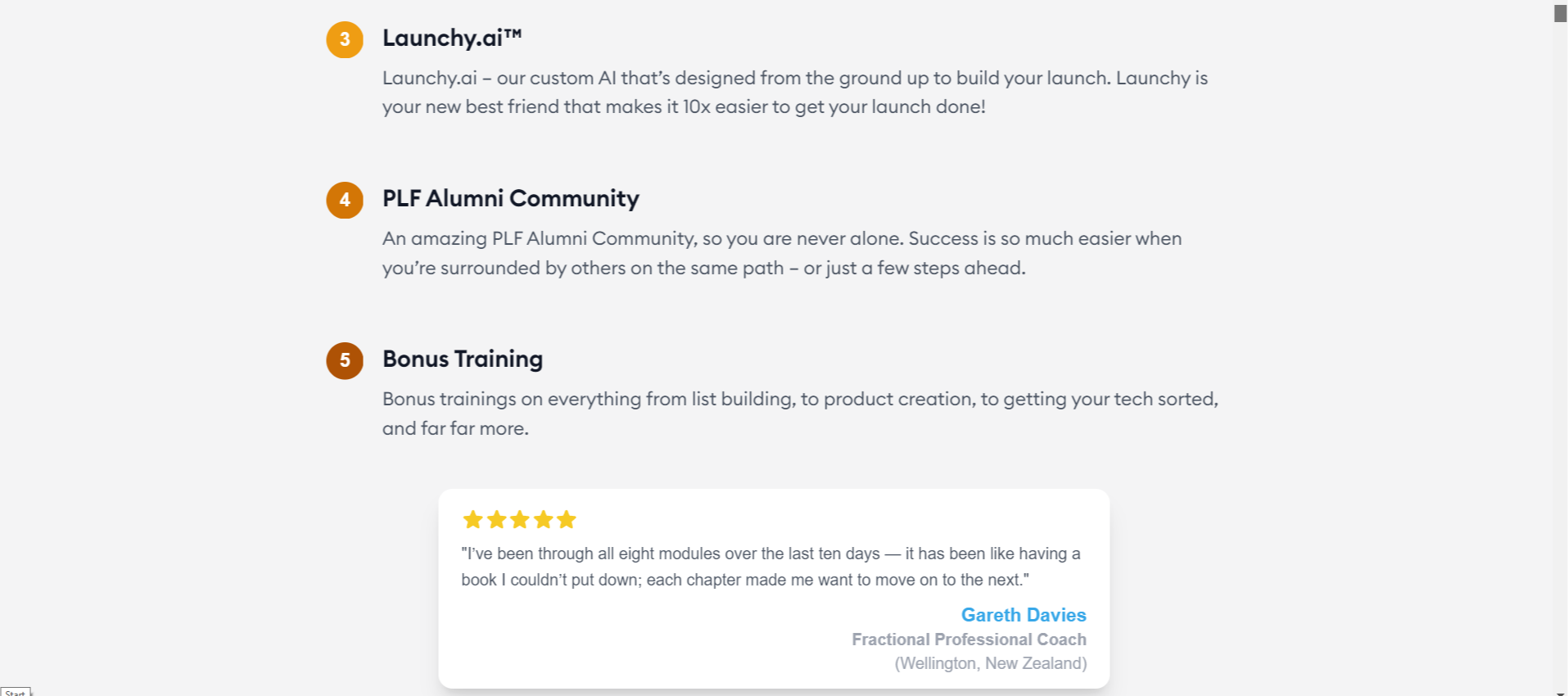The image size is (1568, 696).
Task: Click the orange number 3 badge
Action: coord(345,39)
